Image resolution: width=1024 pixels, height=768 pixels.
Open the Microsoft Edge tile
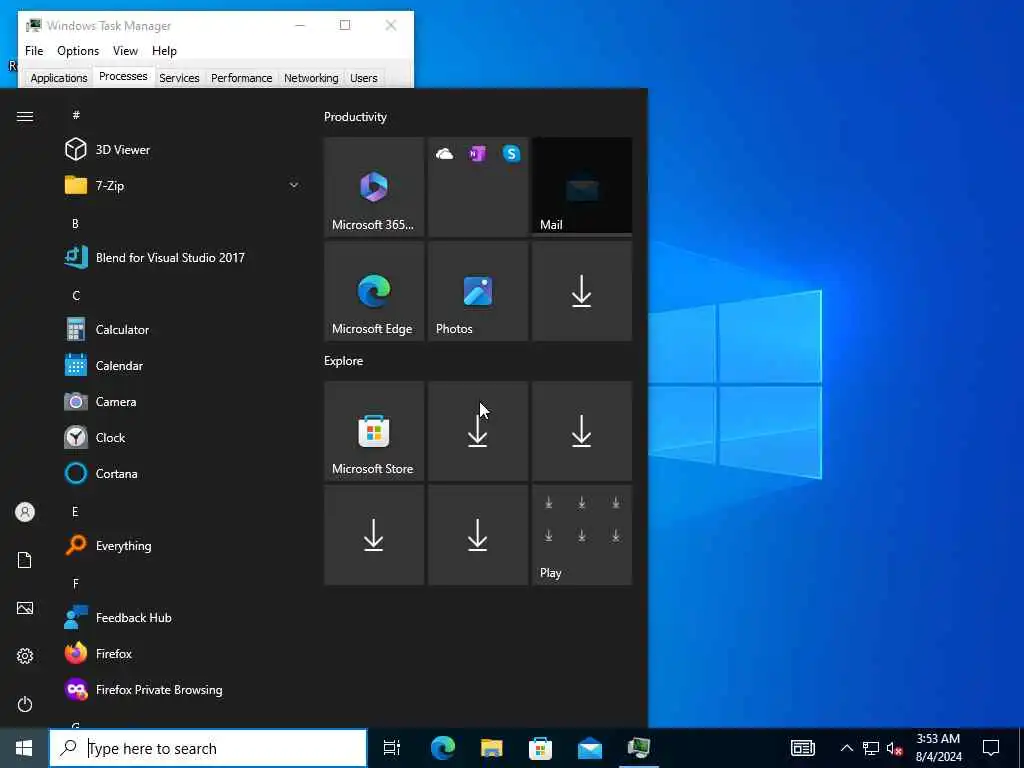coord(374,291)
